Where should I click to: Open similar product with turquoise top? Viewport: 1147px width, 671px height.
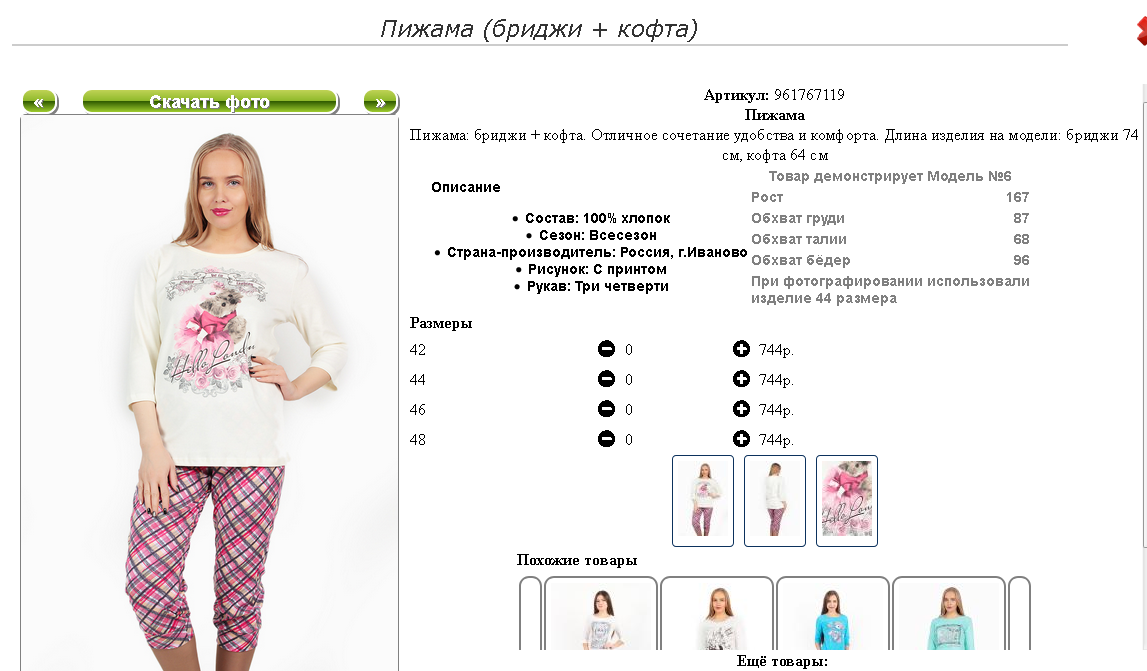coord(949,613)
